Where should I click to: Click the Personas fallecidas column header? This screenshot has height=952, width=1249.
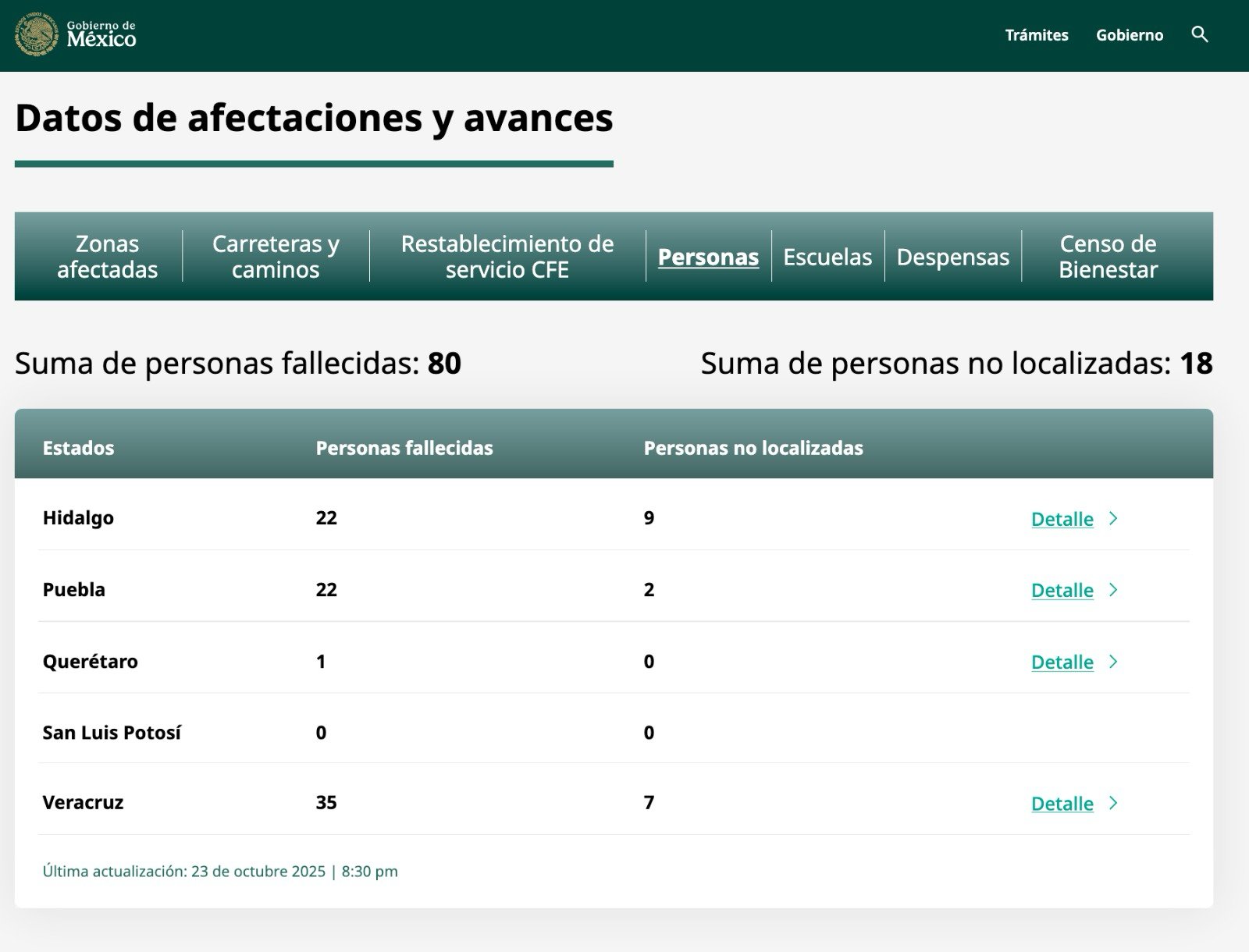[x=404, y=448]
